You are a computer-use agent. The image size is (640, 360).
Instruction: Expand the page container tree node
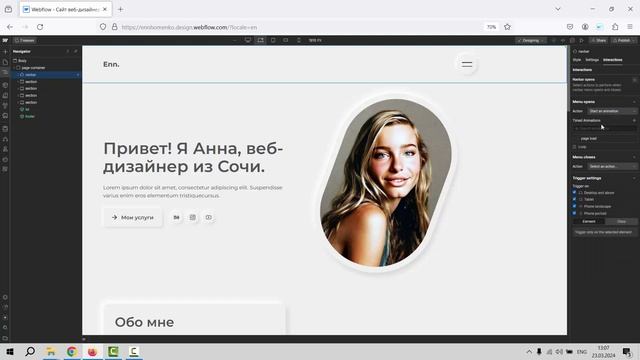14,68
